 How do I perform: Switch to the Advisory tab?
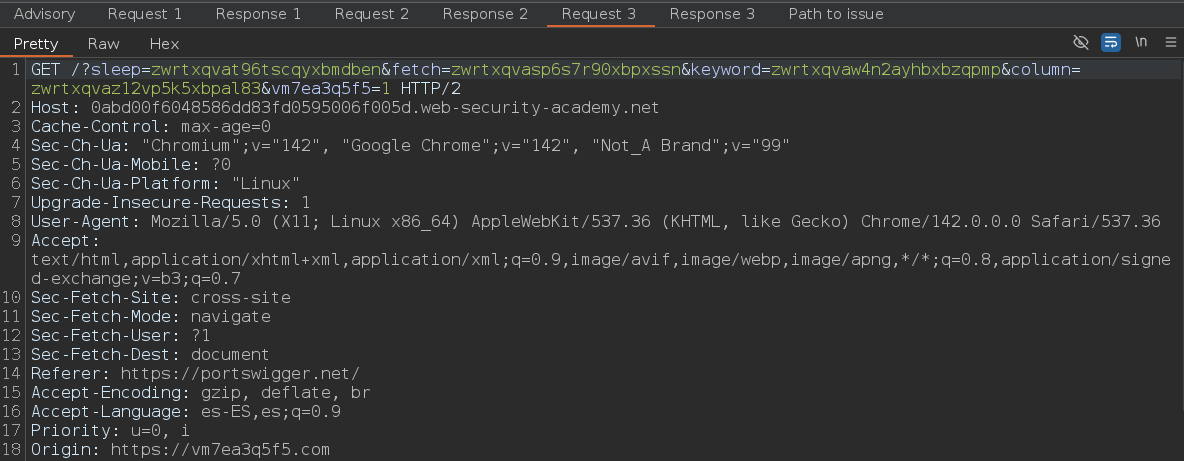coord(44,14)
